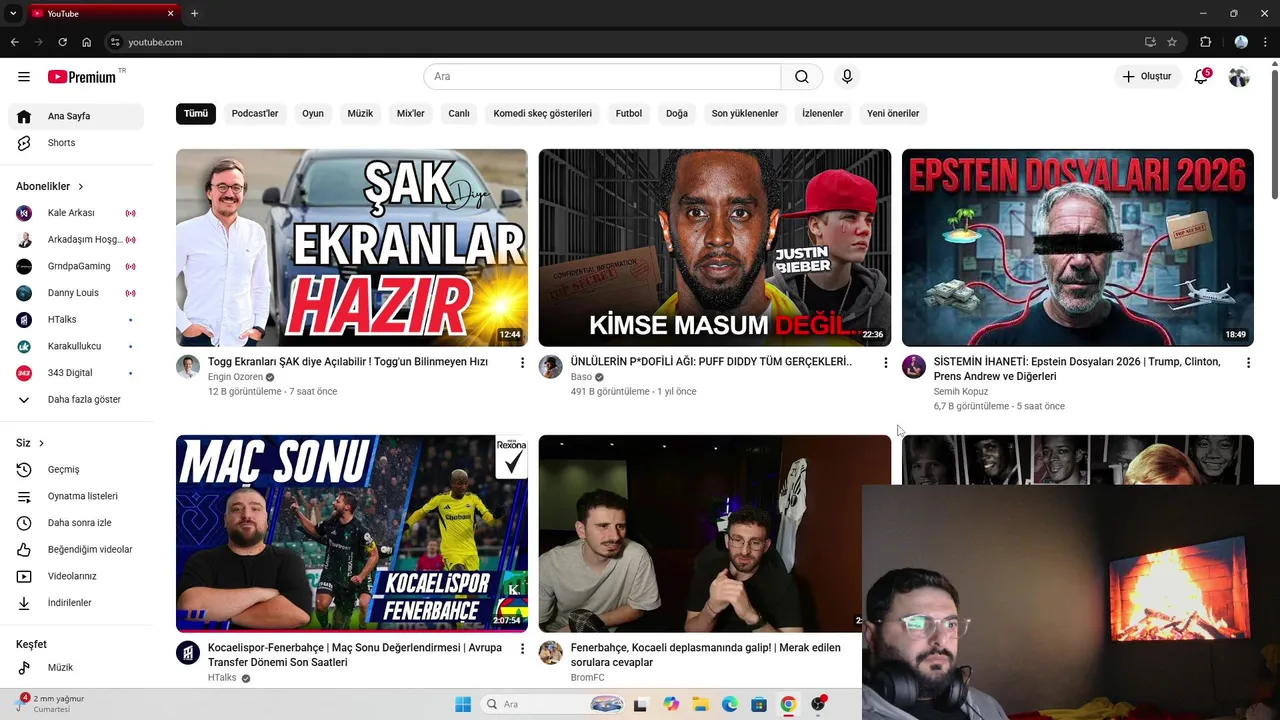Click the Semih Kopuz channel name
The image size is (1280, 720).
click(961, 392)
